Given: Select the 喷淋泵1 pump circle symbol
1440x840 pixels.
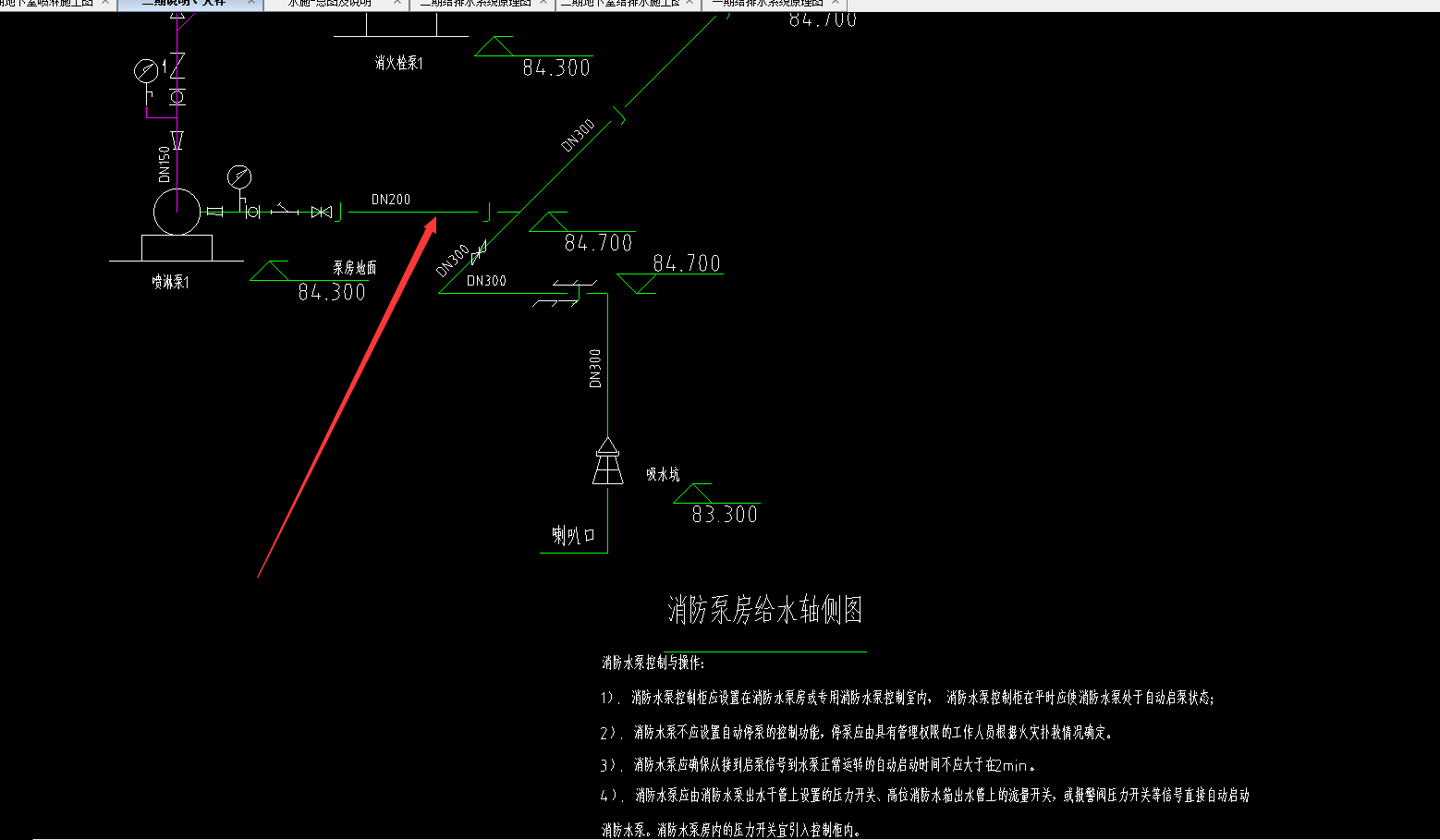Looking at the screenshot, I should point(177,212).
